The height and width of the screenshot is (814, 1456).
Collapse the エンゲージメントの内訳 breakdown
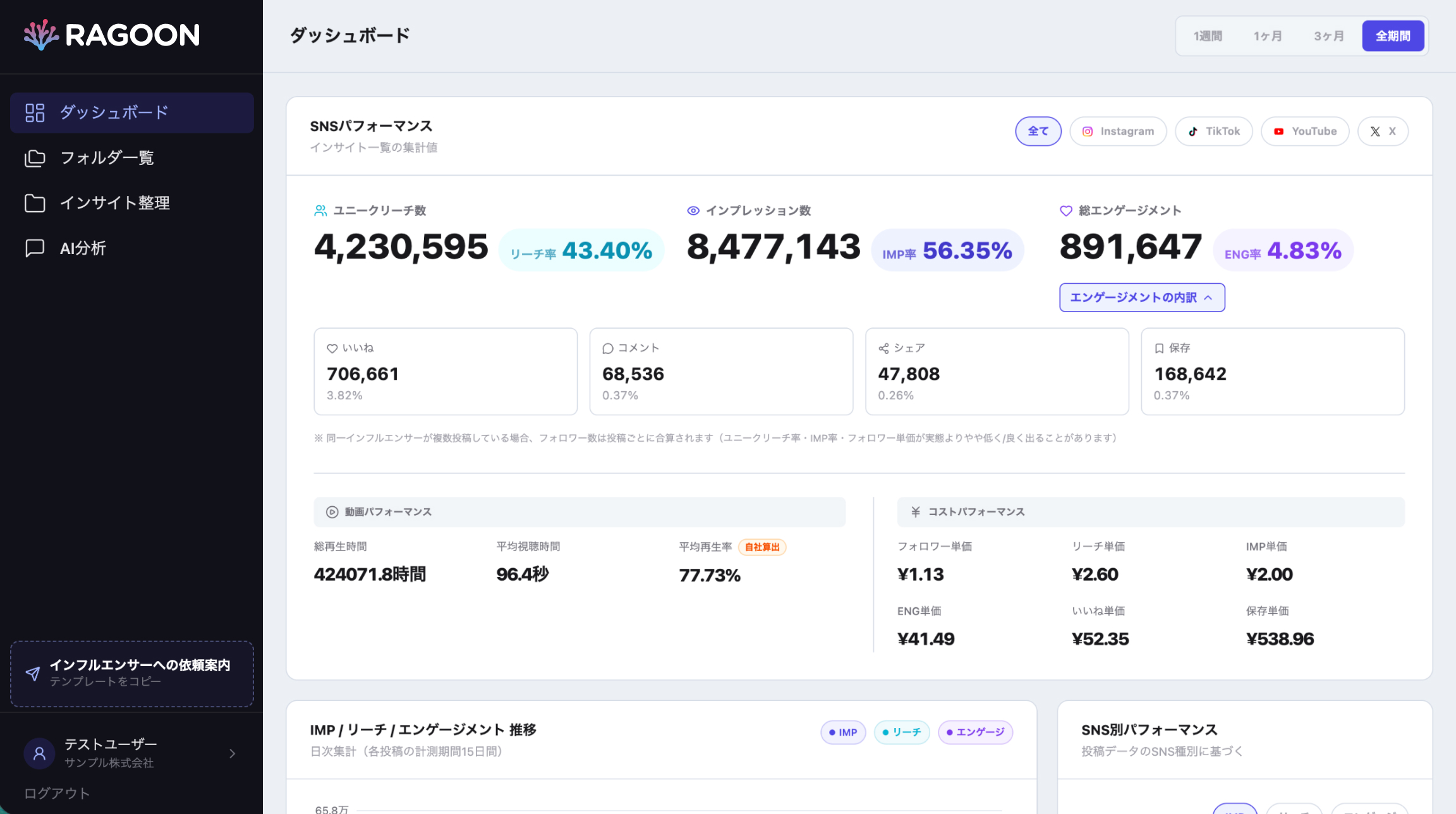pos(1142,298)
